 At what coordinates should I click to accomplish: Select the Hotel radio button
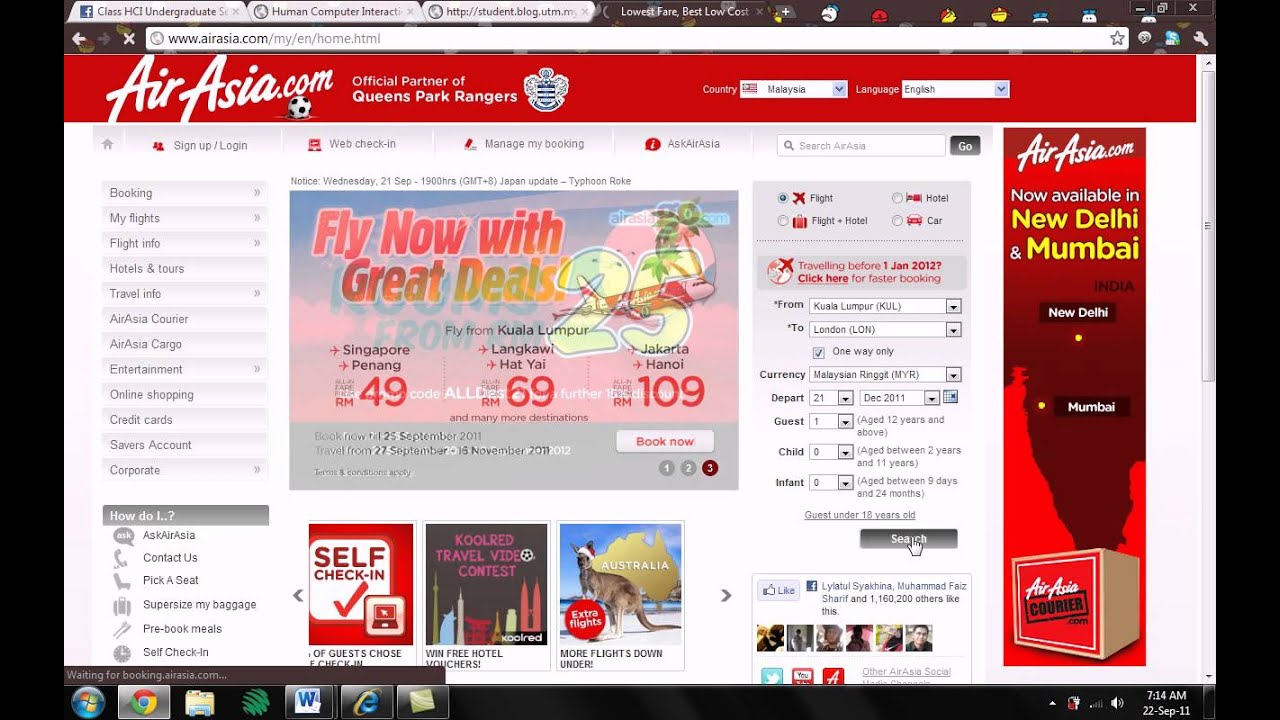pyautogui.click(x=897, y=198)
